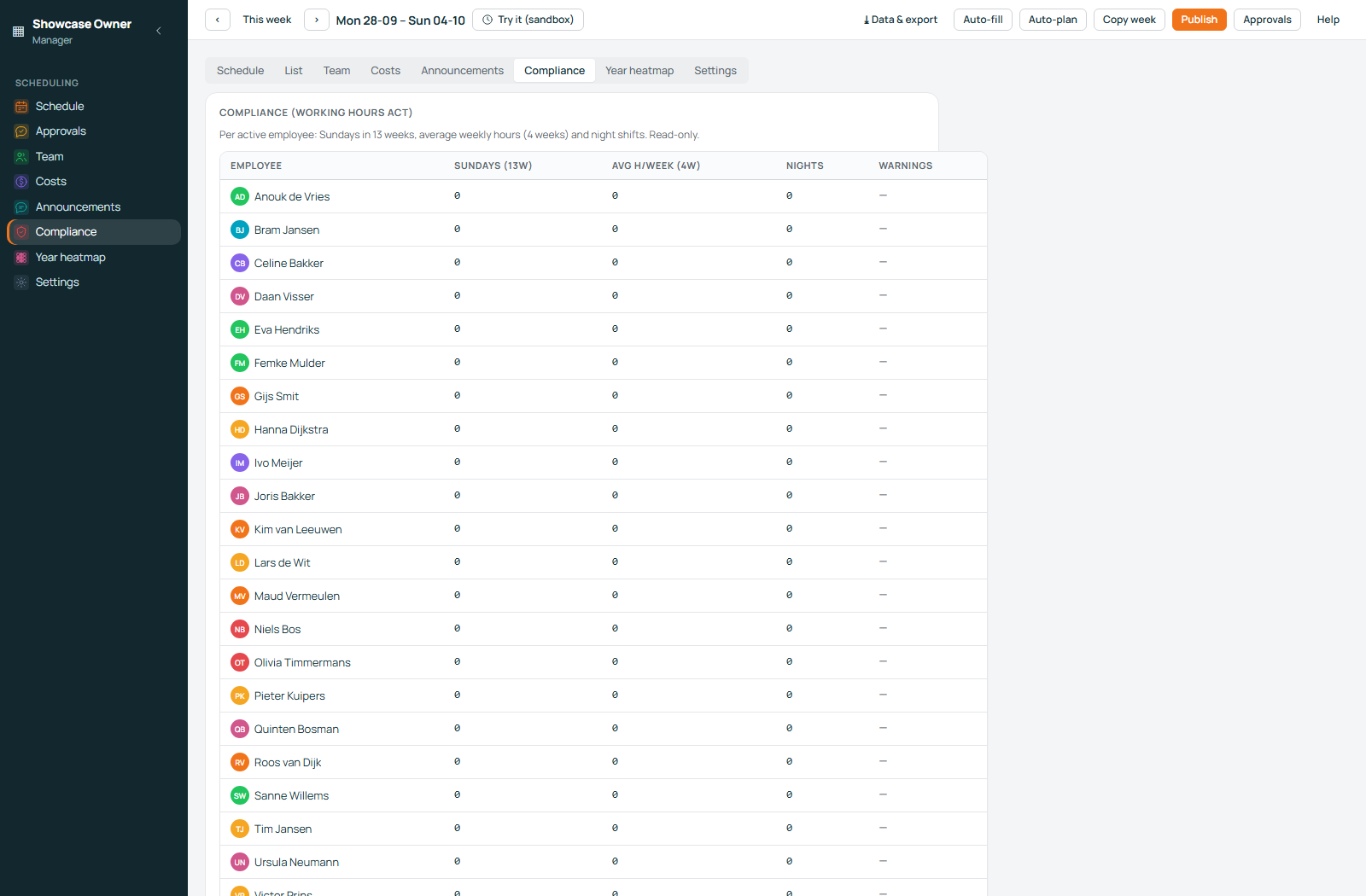Screen dimensions: 1366x896
Task: Publish the schedule
Action: tap(1199, 20)
